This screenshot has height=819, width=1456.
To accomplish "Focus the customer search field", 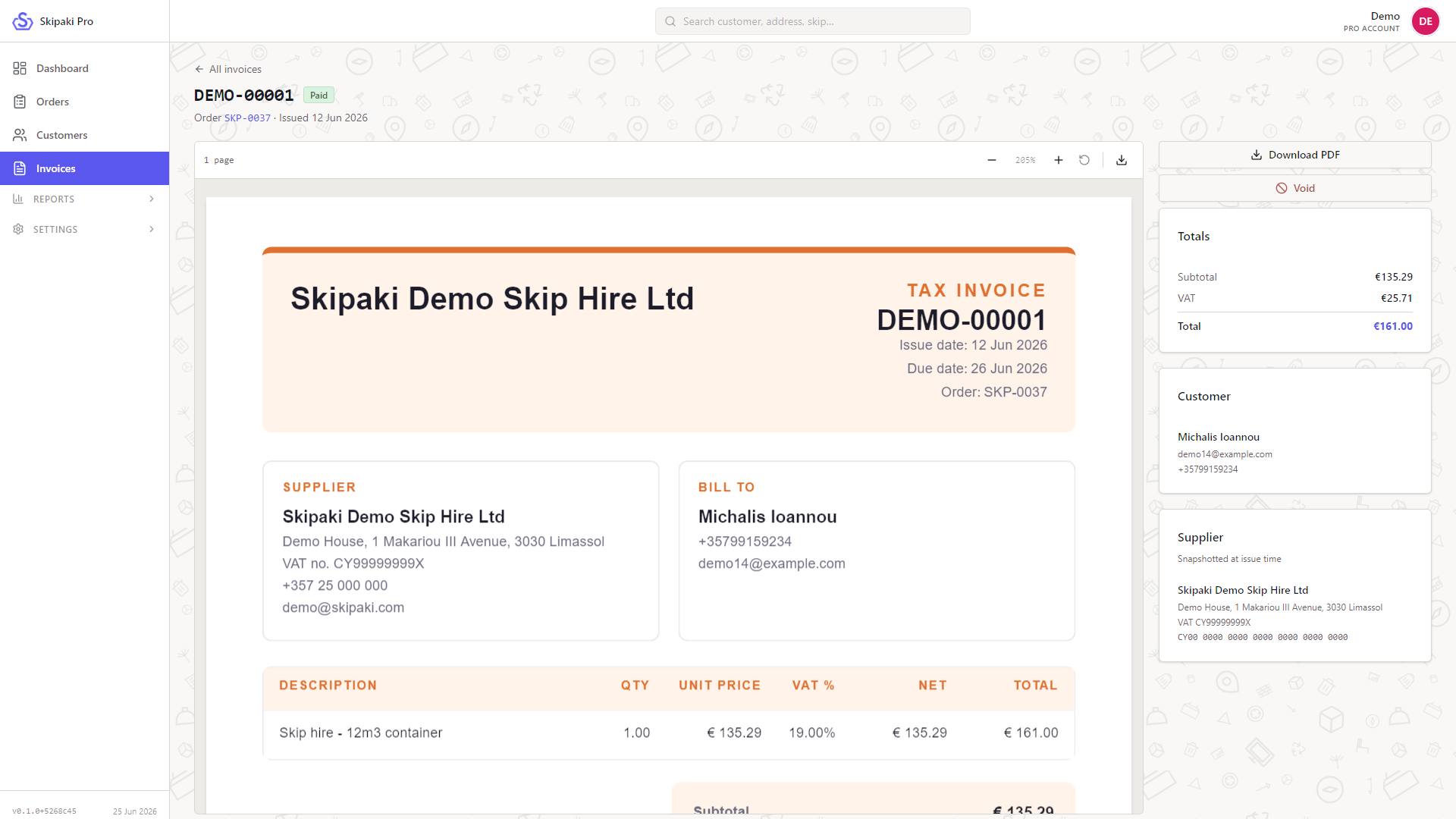I will (x=812, y=21).
